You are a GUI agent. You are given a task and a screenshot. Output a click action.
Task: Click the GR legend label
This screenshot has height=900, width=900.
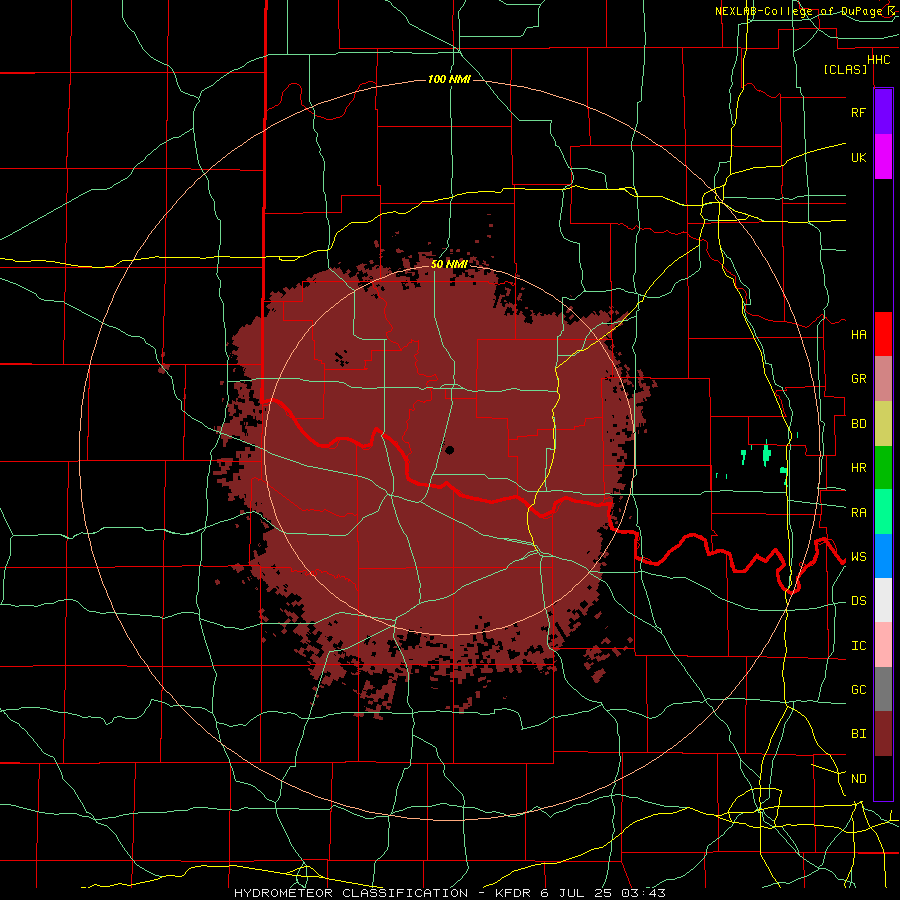(x=858, y=379)
